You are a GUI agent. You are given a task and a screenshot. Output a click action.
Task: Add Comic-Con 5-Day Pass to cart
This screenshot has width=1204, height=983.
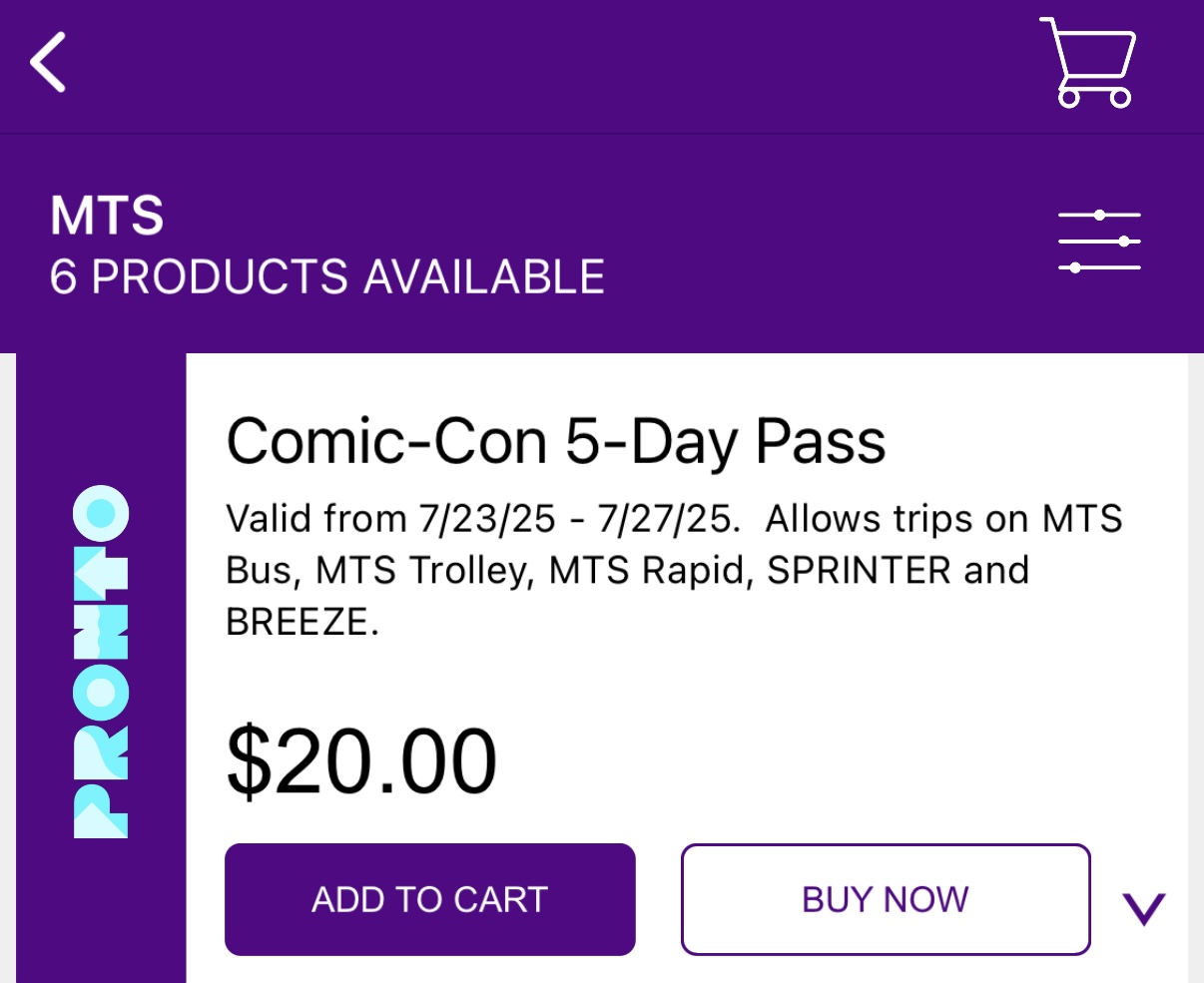pyautogui.click(x=430, y=899)
